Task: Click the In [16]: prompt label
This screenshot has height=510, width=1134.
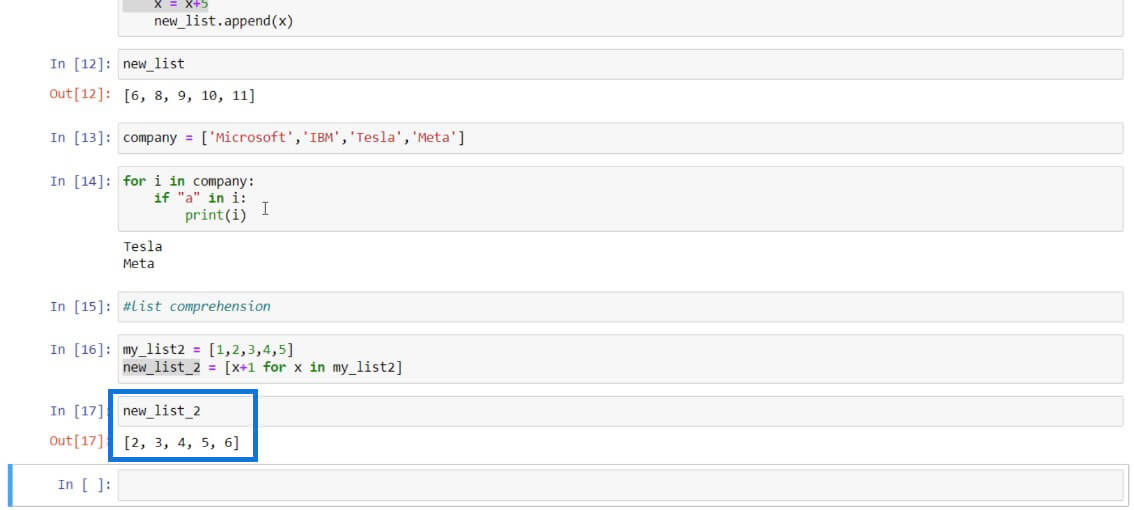Action: (x=80, y=350)
